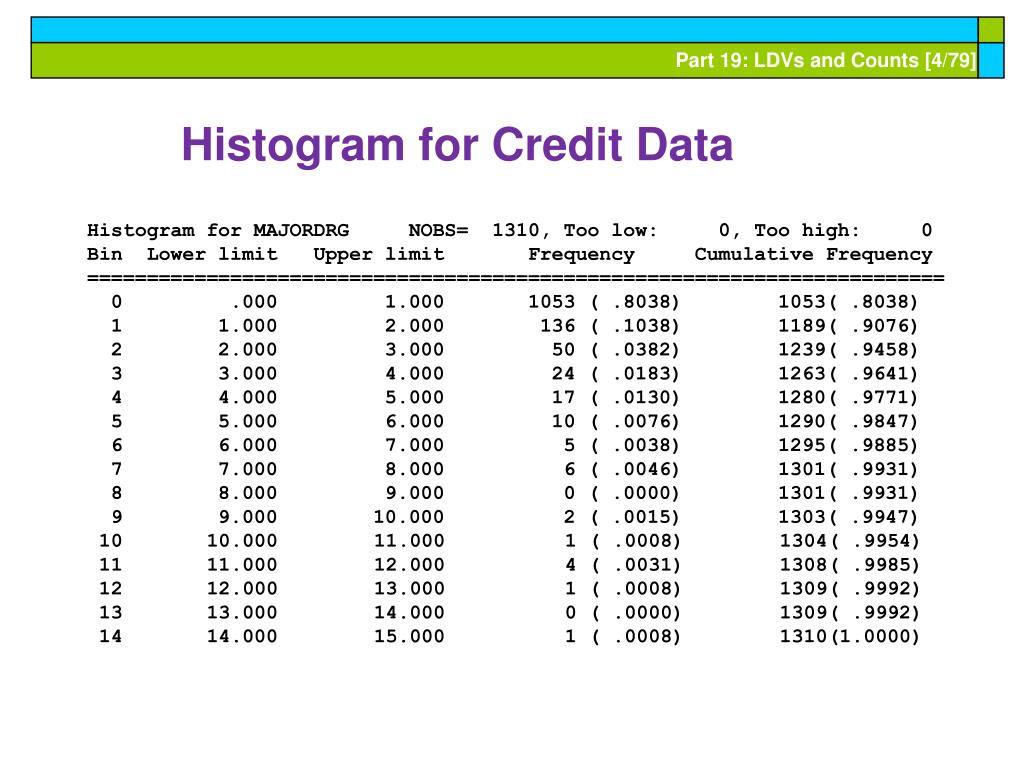This screenshot has height=768, width=1024.
Task: Click cumulative count '1263' in bin 3 row
Action: [802, 374]
